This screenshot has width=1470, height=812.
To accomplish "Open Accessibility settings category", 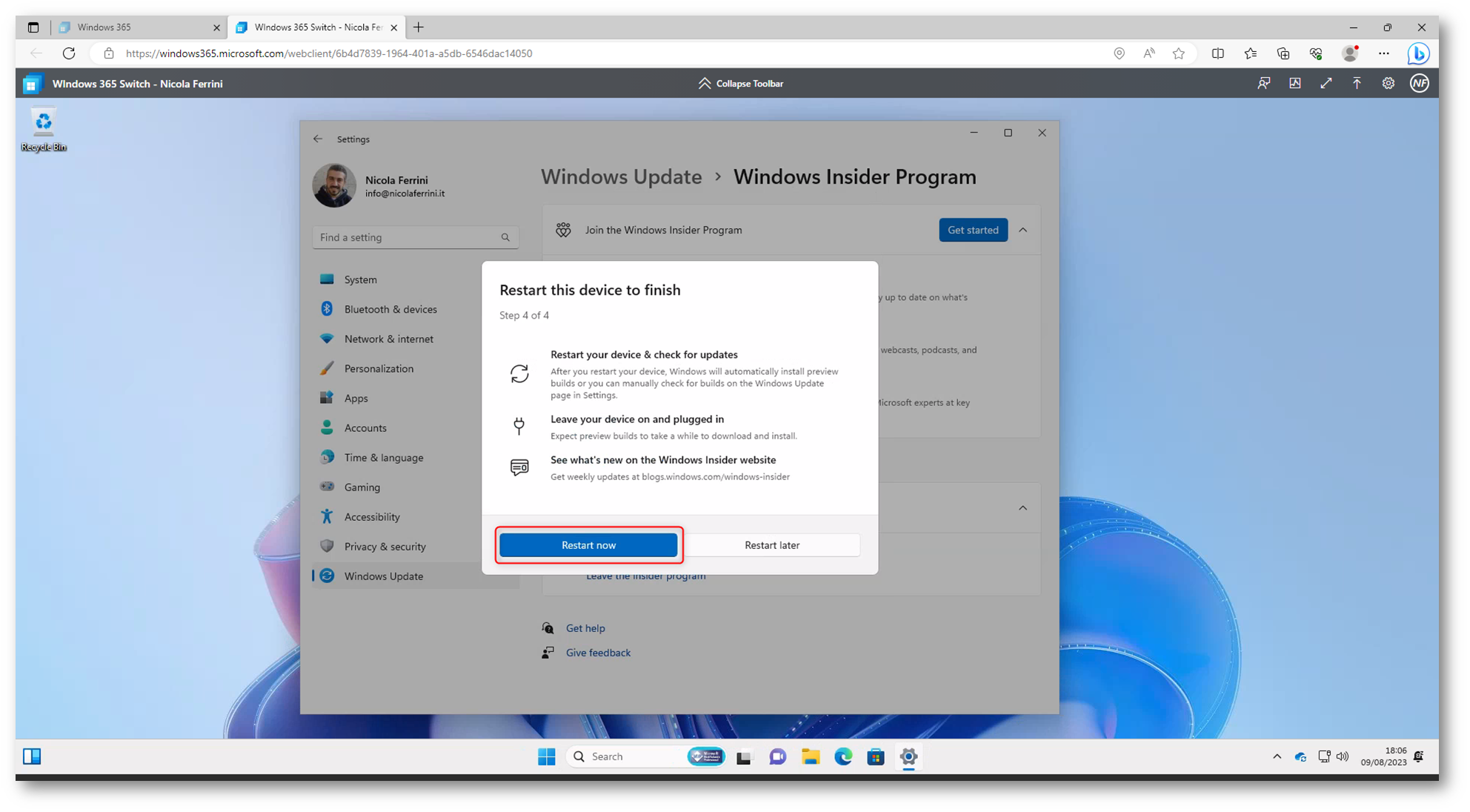I will 415,516.
